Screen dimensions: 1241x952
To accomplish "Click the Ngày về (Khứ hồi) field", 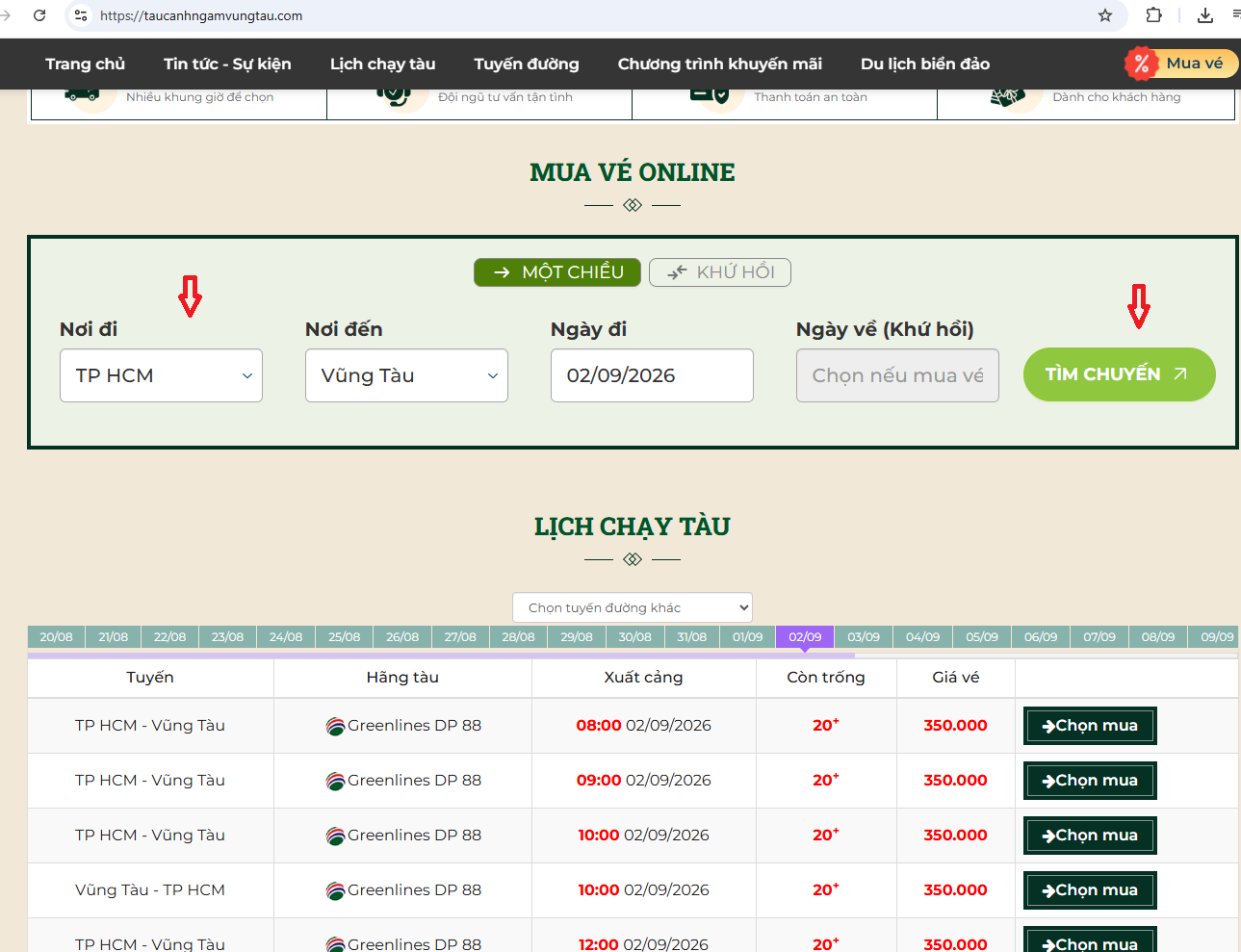I will coord(897,375).
